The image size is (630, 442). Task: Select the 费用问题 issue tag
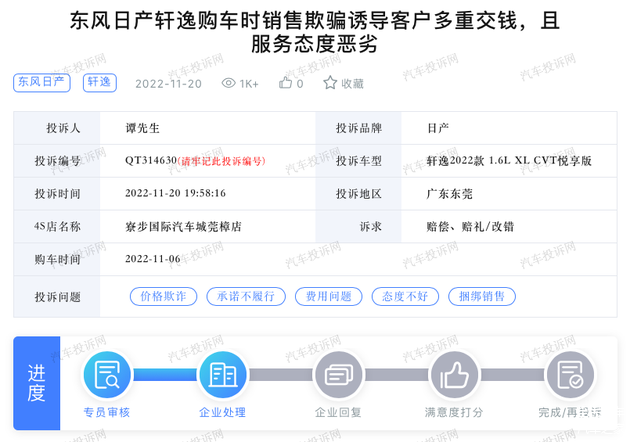pos(329,297)
